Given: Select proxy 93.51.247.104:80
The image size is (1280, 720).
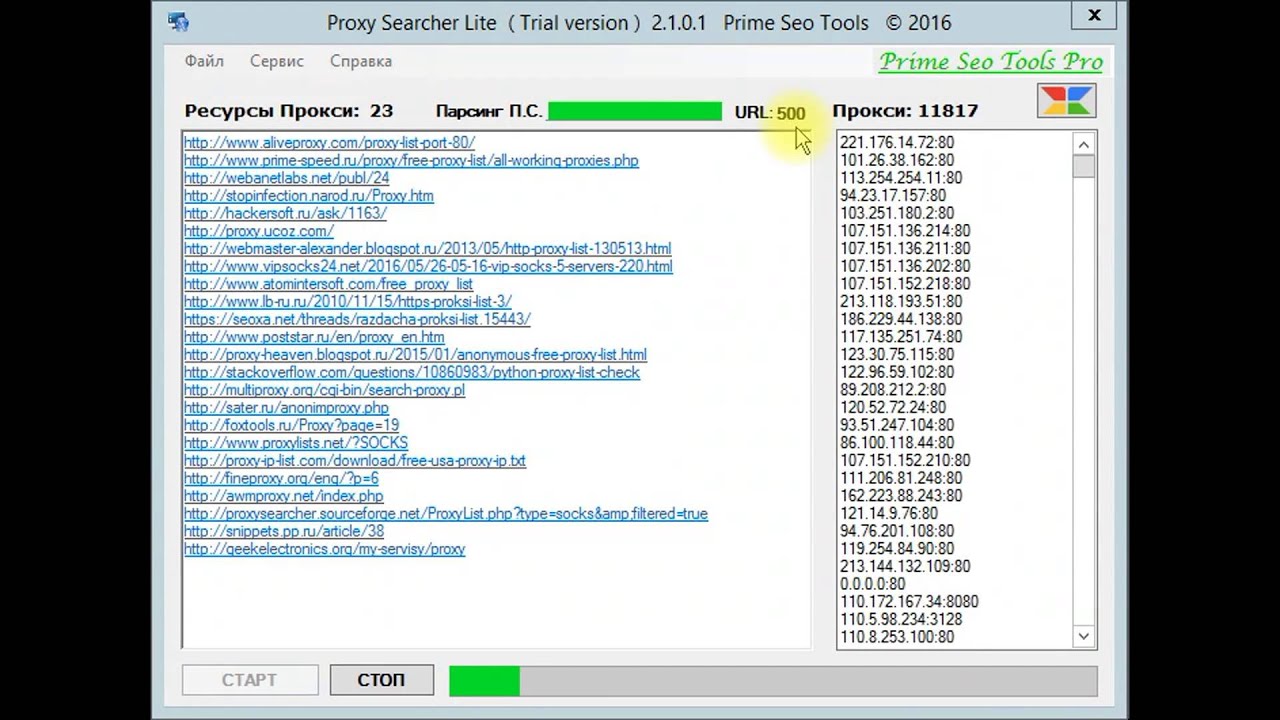Looking at the screenshot, I should point(897,425).
